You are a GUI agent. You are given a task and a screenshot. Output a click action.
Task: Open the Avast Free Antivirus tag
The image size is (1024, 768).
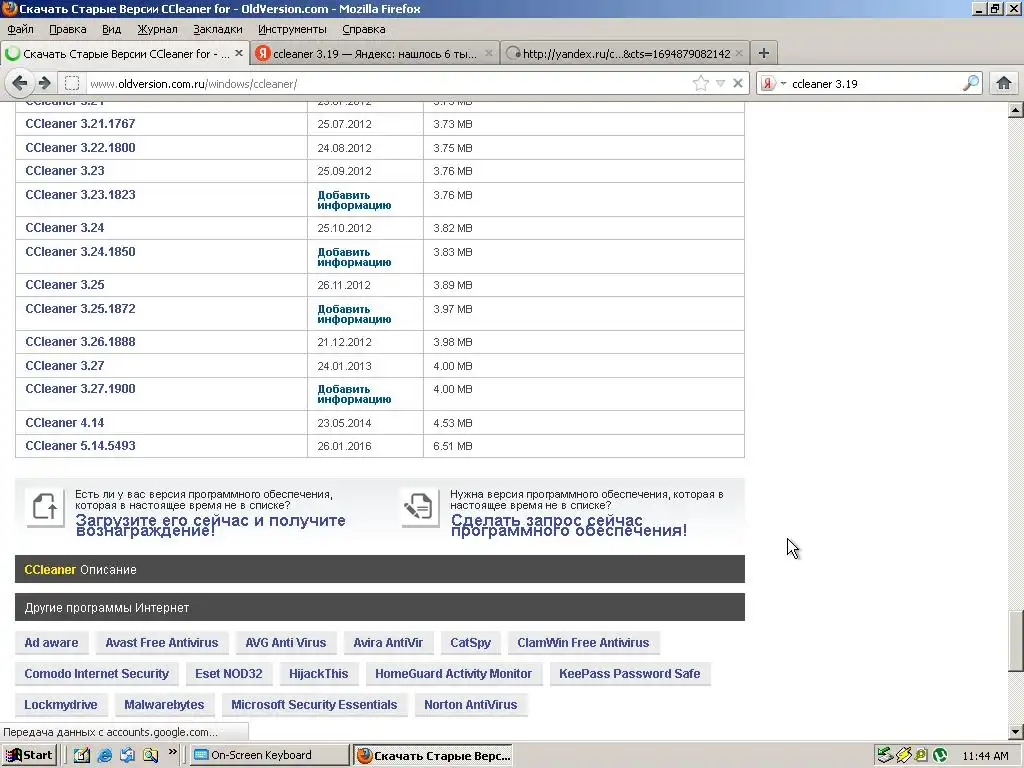click(x=162, y=643)
